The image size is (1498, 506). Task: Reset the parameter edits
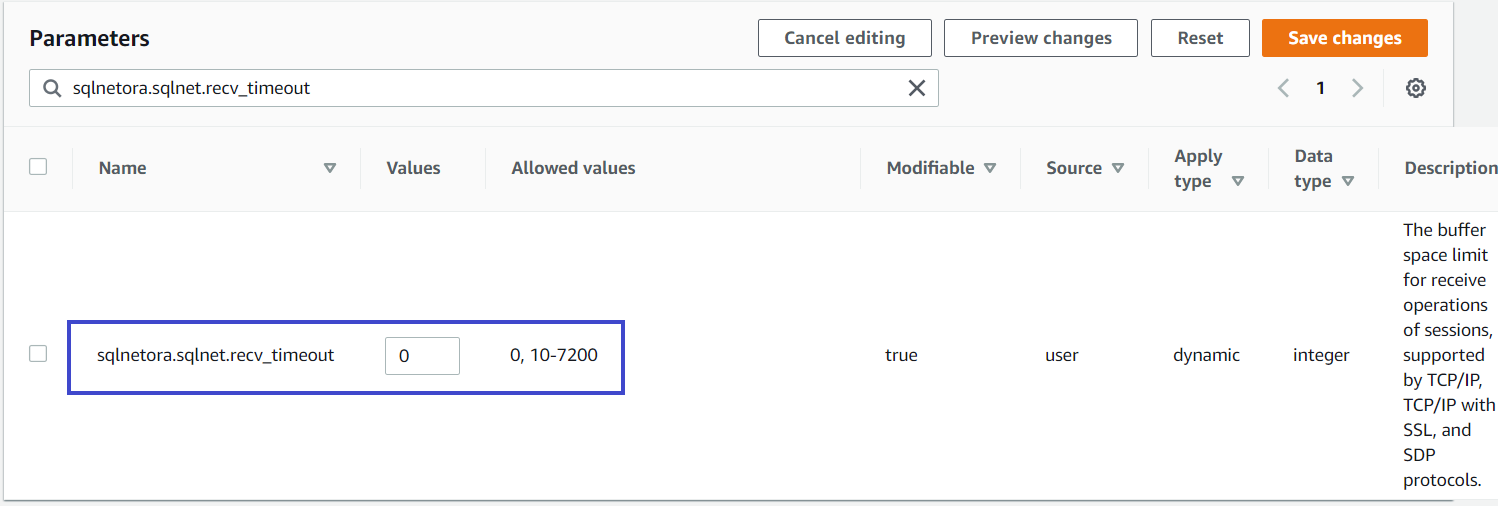pos(1200,38)
